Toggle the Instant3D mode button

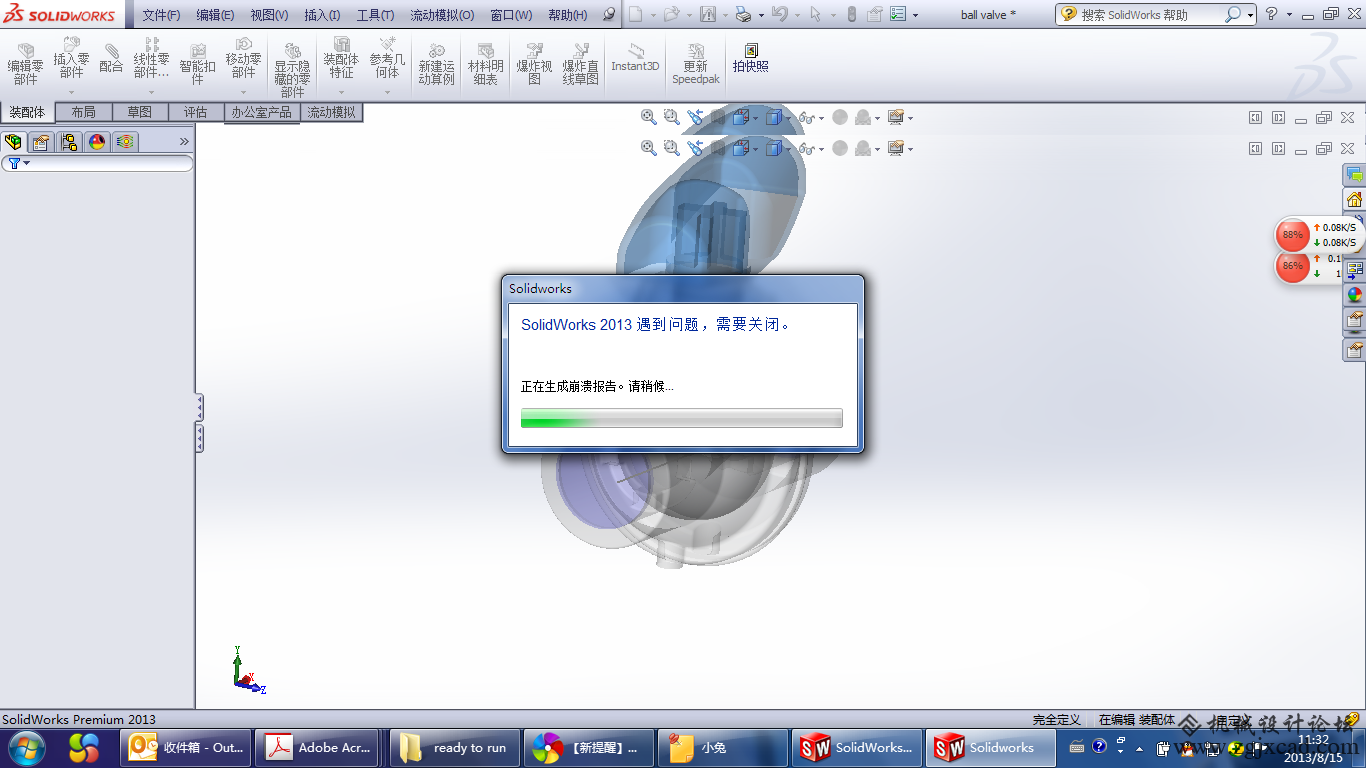636,57
